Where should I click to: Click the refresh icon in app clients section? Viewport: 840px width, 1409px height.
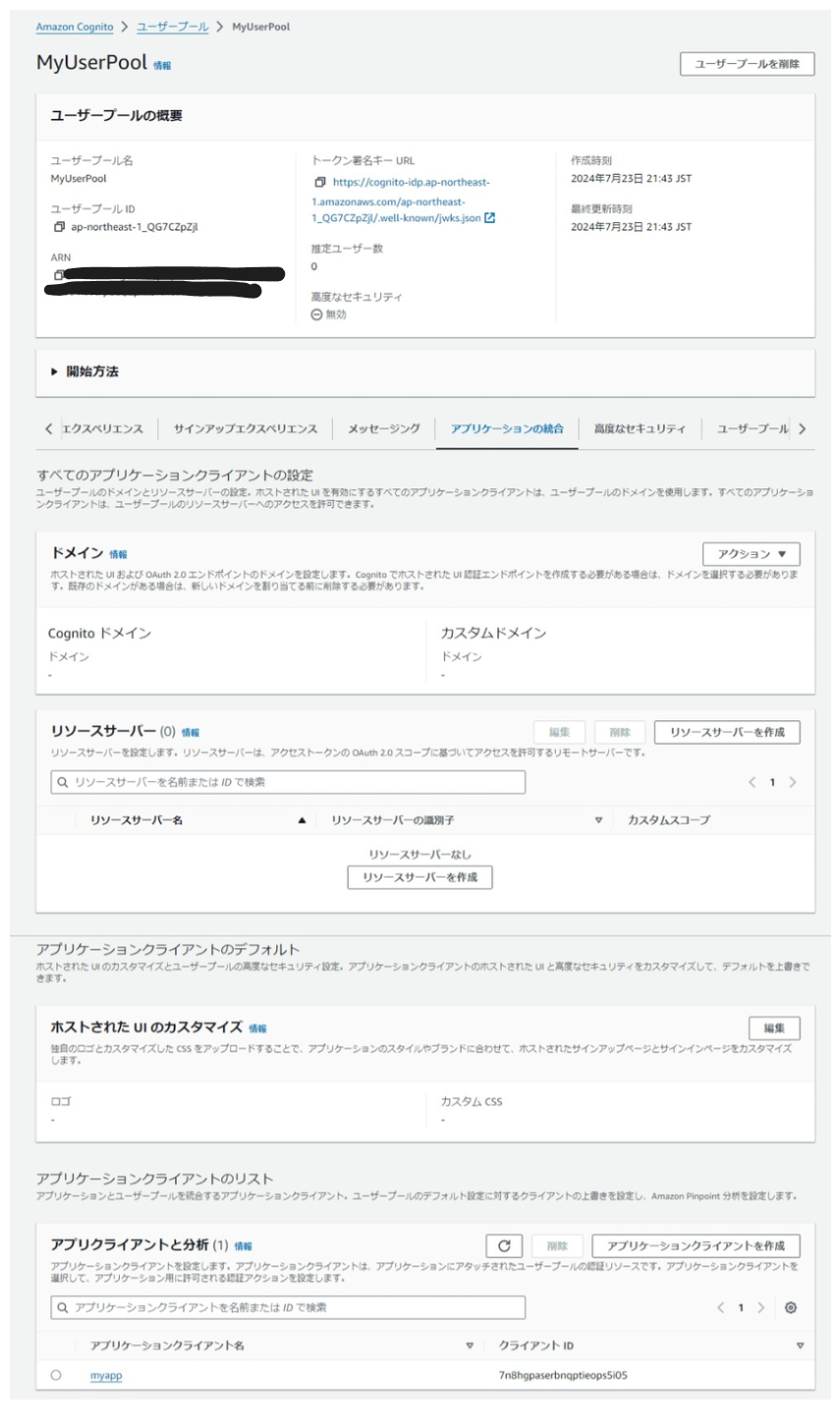coord(504,1246)
